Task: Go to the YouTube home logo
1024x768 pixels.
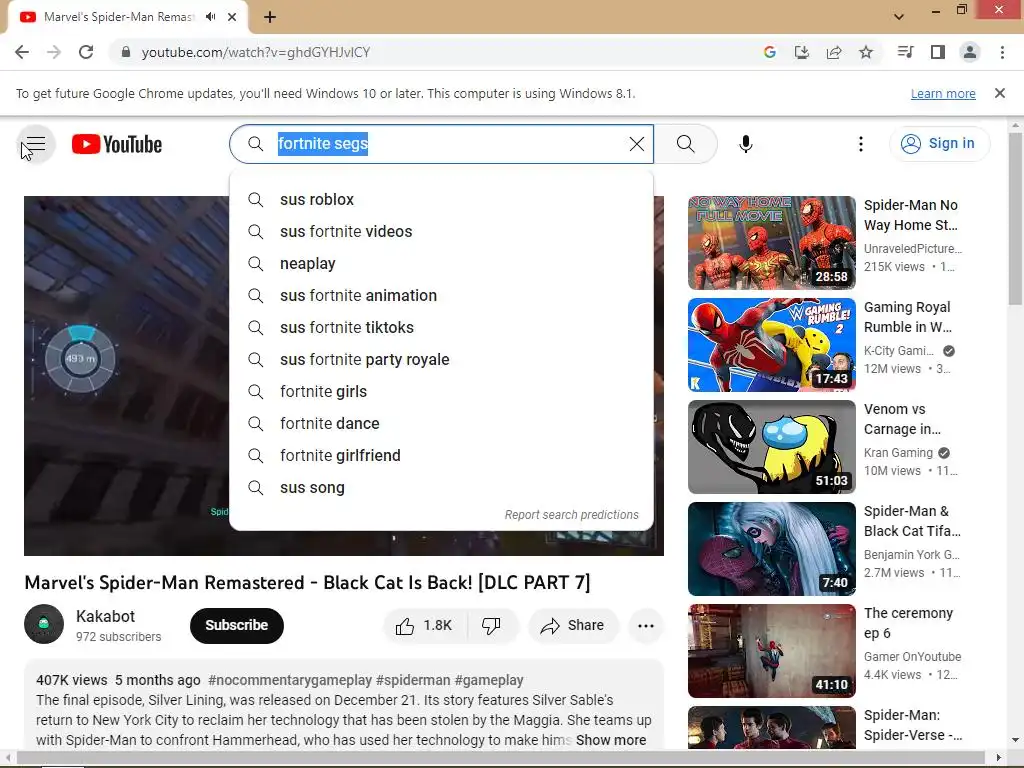Action: click(x=117, y=144)
